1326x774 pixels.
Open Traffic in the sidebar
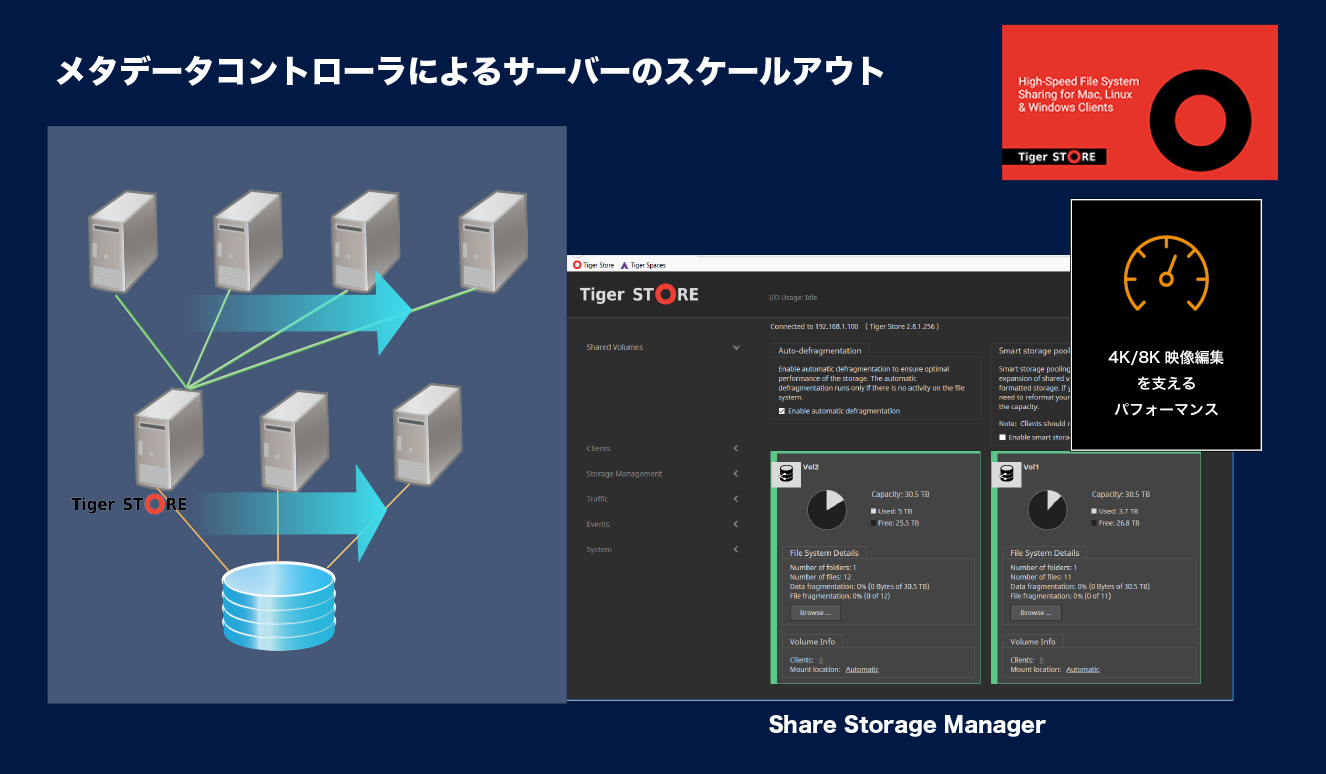(597, 499)
